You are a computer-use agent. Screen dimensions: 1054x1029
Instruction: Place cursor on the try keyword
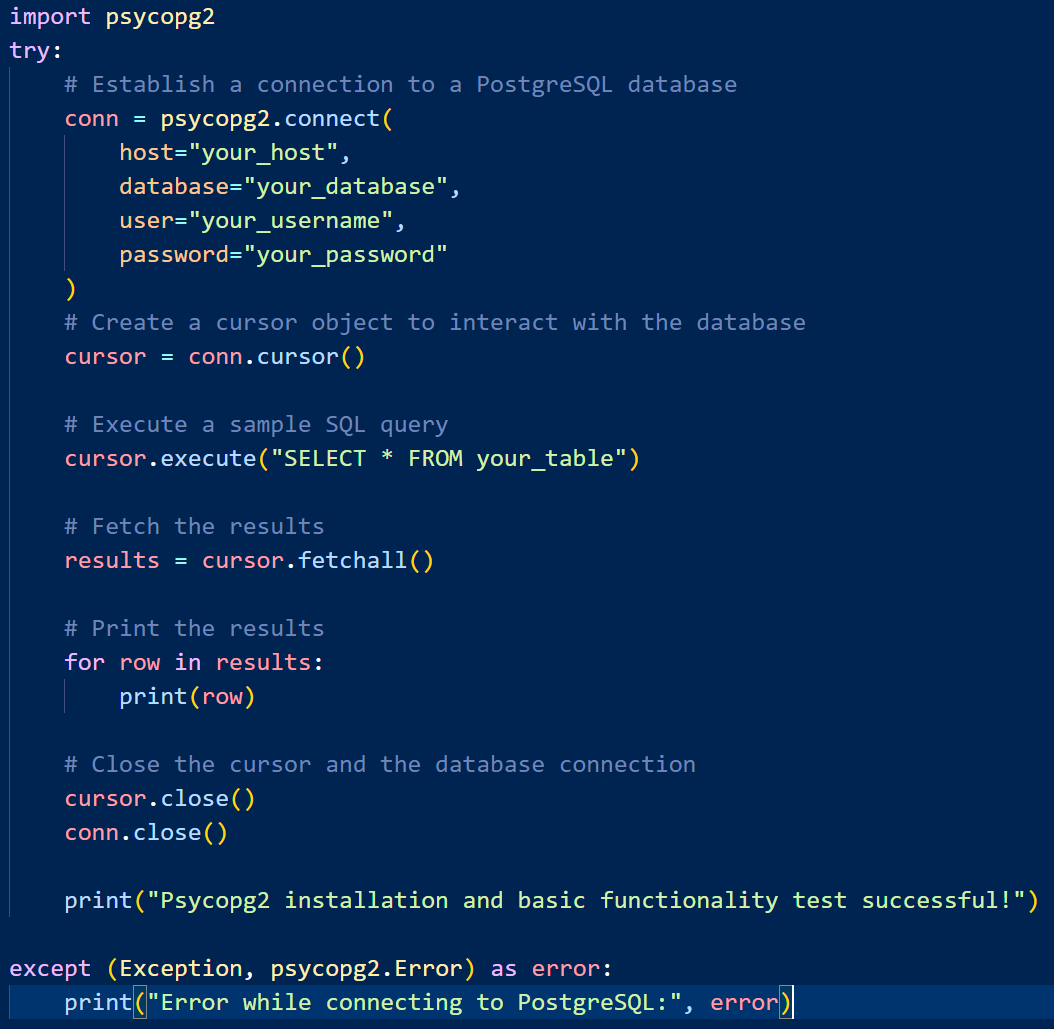click(30, 51)
